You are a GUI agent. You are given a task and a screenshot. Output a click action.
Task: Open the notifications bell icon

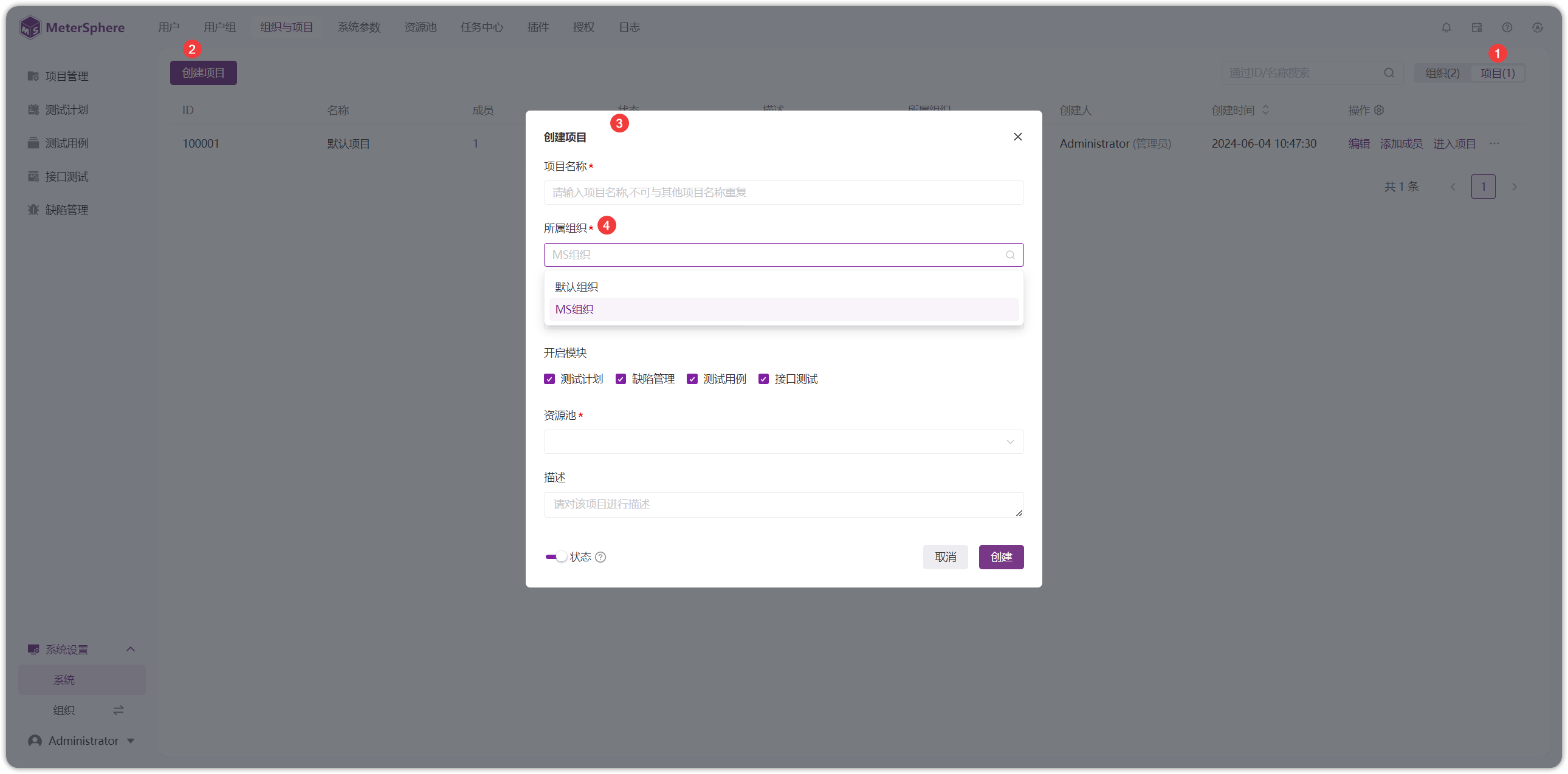click(1446, 27)
